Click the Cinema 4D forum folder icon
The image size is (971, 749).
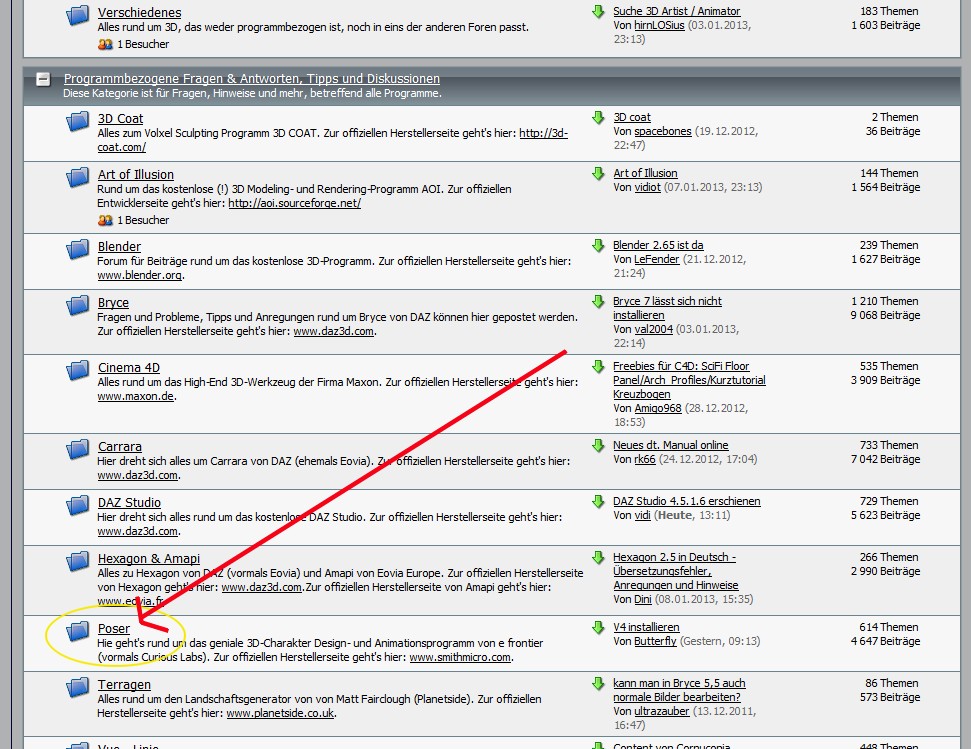pos(77,370)
